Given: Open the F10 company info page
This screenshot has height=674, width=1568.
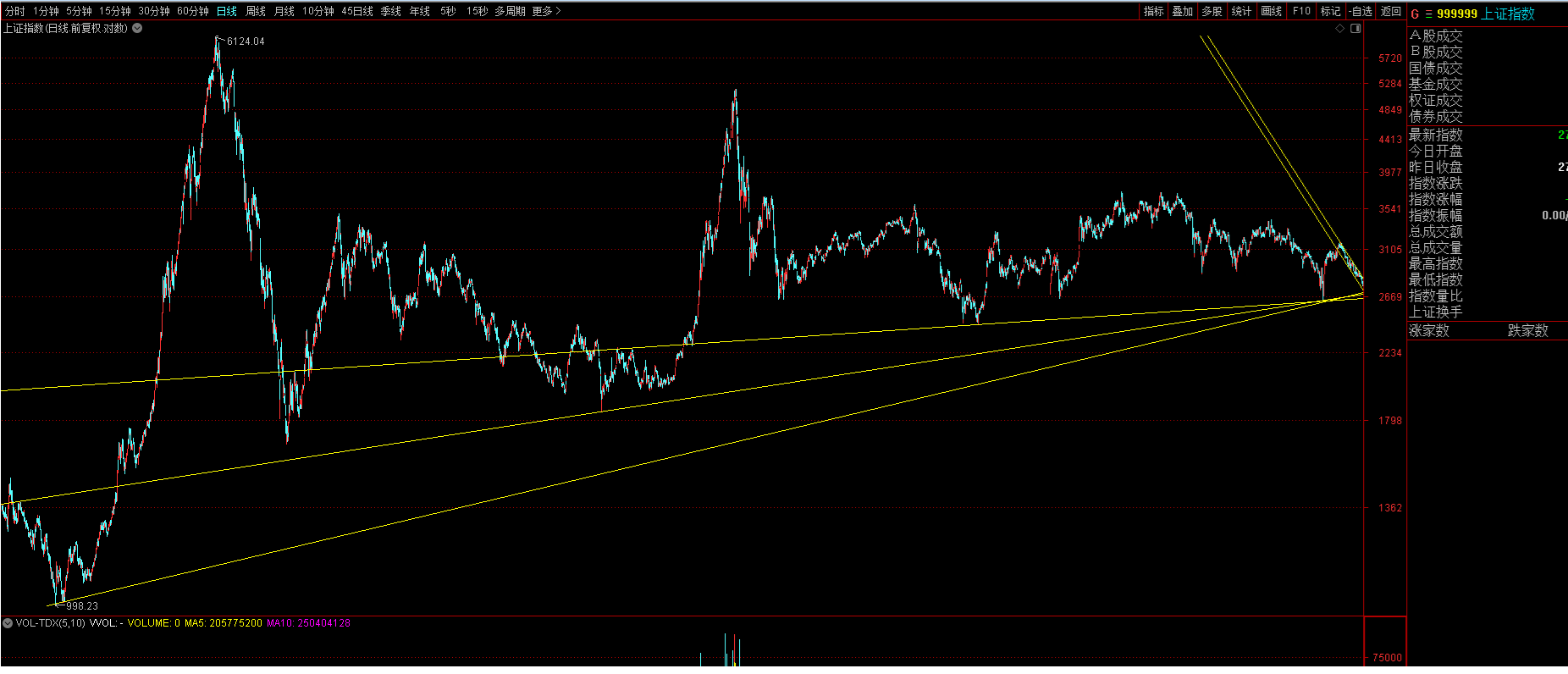Looking at the screenshot, I should [x=1301, y=11].
